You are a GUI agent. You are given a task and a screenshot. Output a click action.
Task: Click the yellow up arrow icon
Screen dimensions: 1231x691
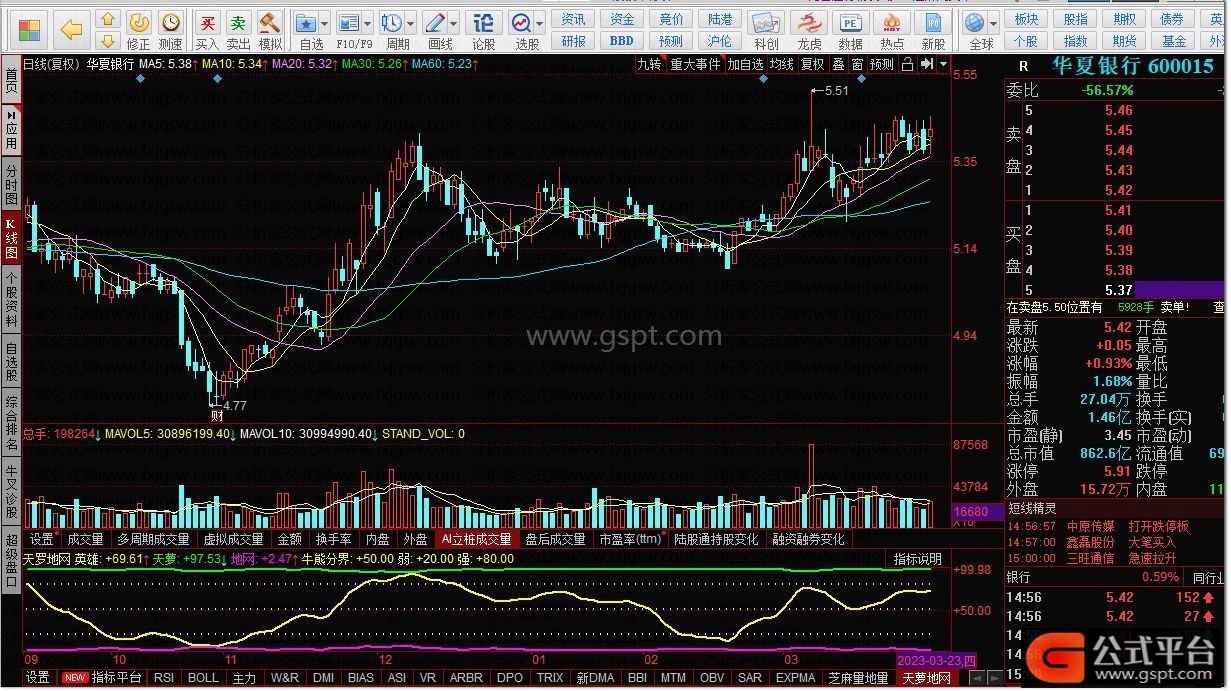point(109,19)
